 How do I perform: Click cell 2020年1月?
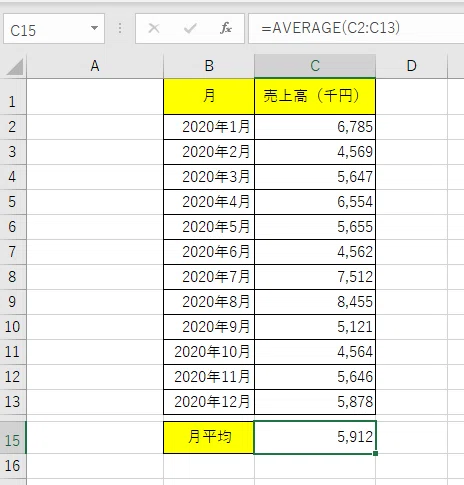click(x=209, y=127)
